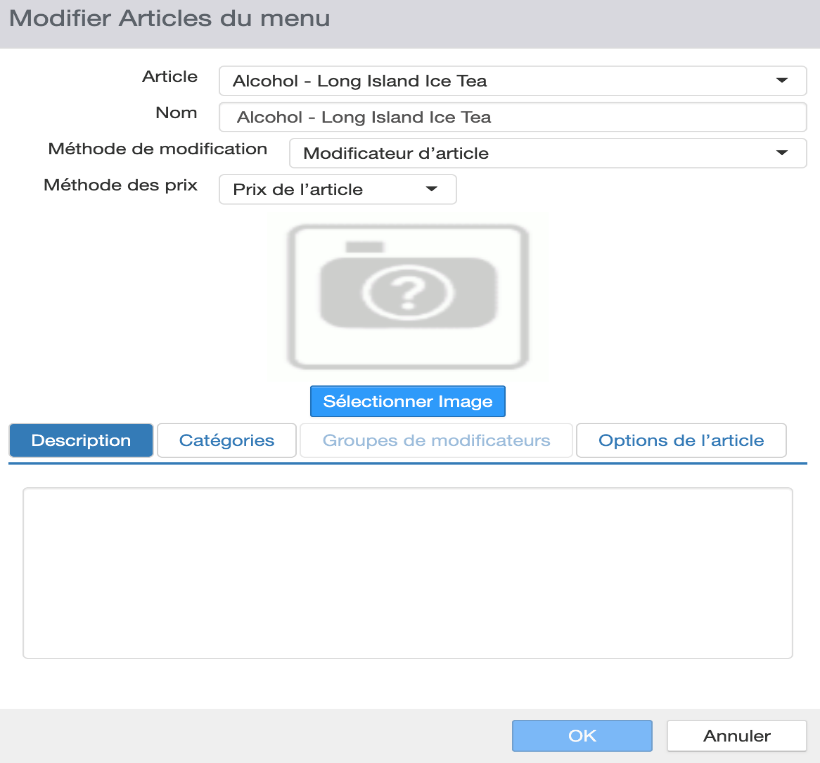Open the Méthode de modification dropdown arrow

[782, 153]
